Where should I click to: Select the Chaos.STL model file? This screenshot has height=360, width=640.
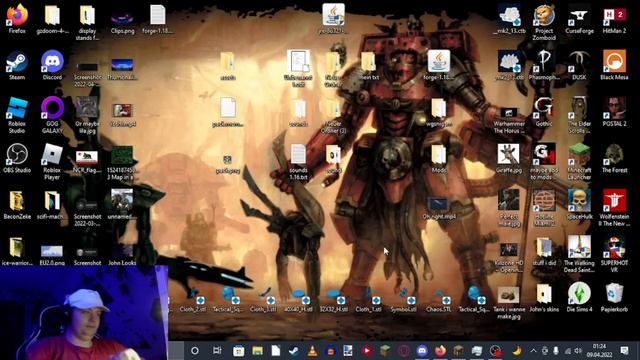pyautogui.click(x=439, y=301)
